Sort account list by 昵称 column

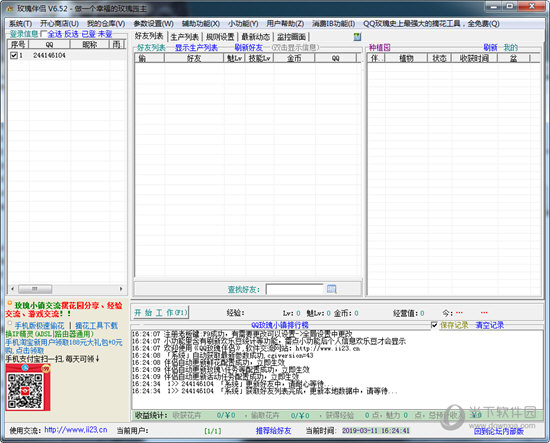click(90, 45)
